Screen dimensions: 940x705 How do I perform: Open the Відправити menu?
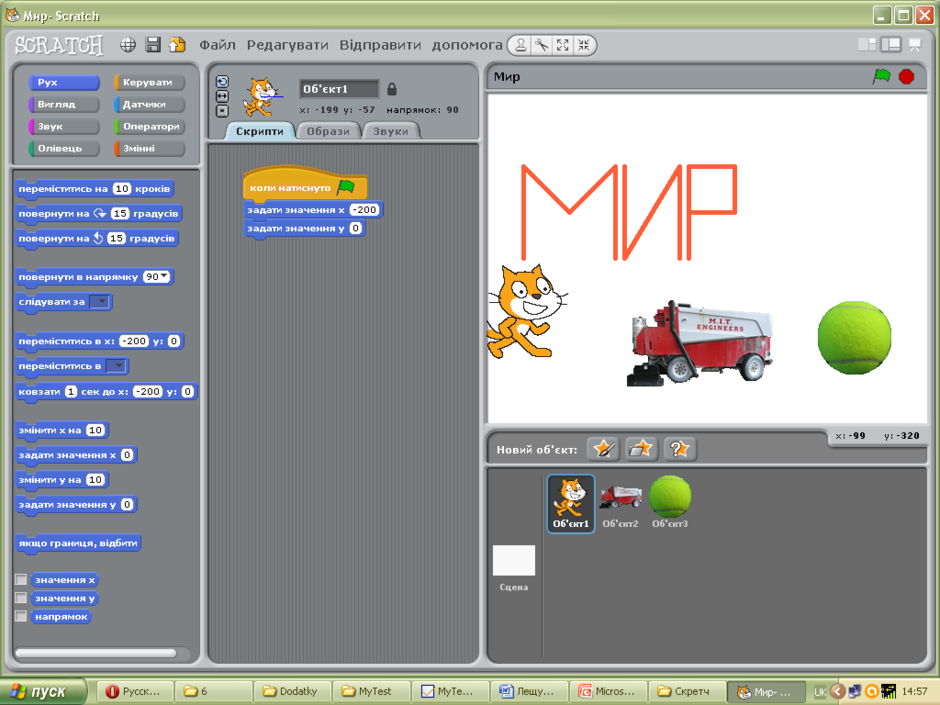click(380, 45)
